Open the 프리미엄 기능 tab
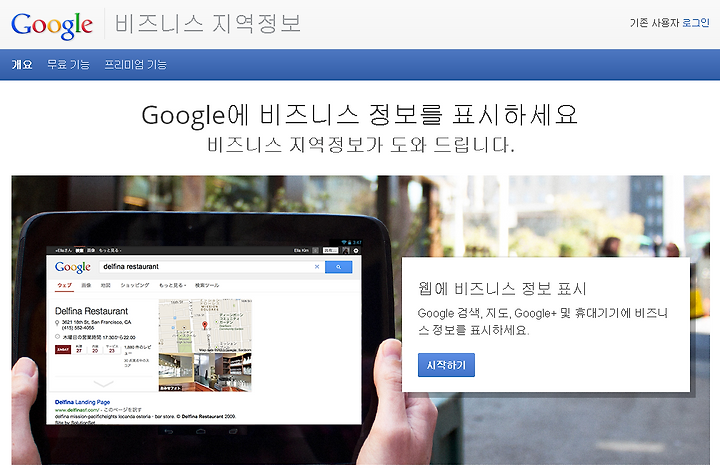 [x=135, y=65]
